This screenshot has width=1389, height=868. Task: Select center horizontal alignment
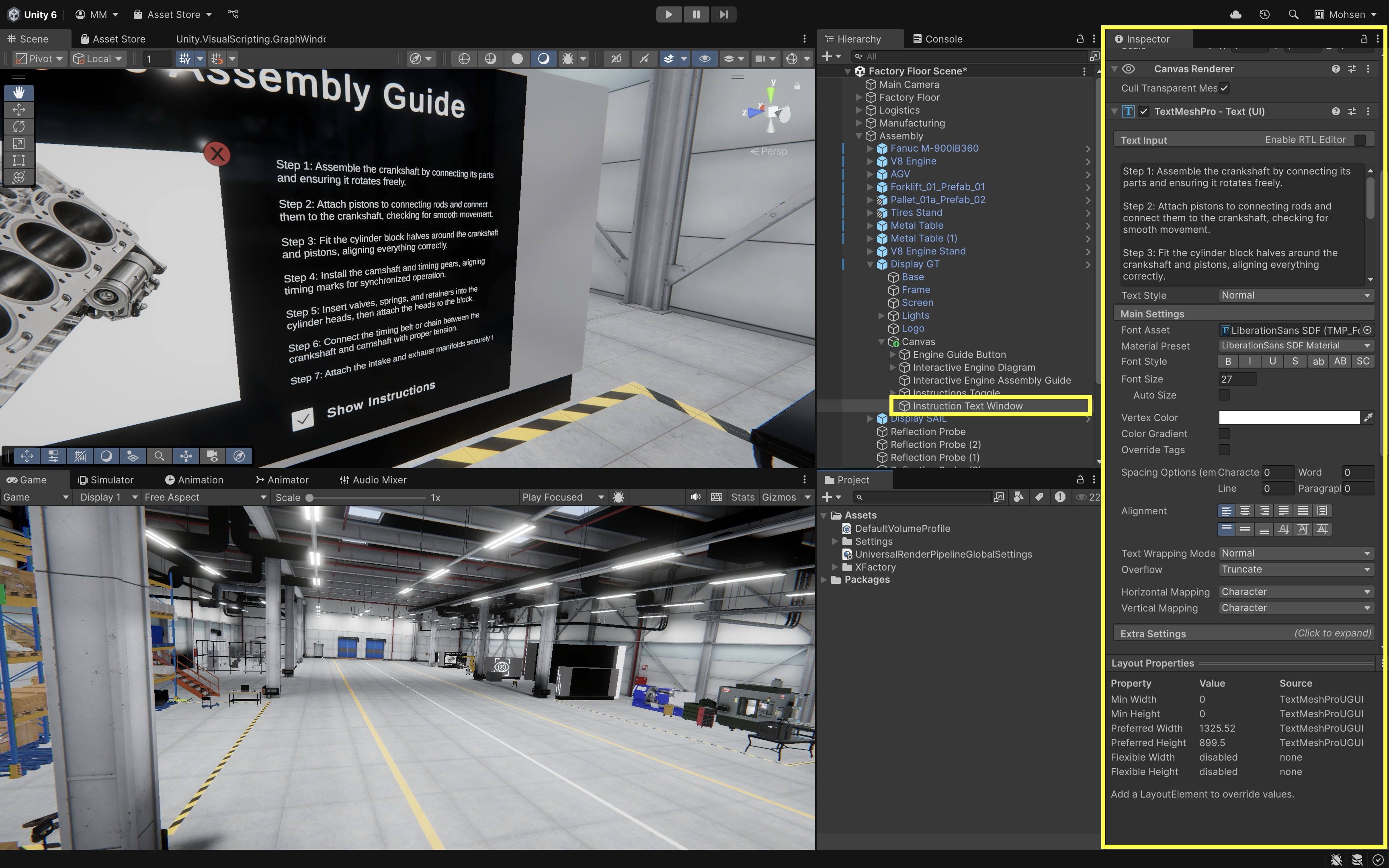1245,511
